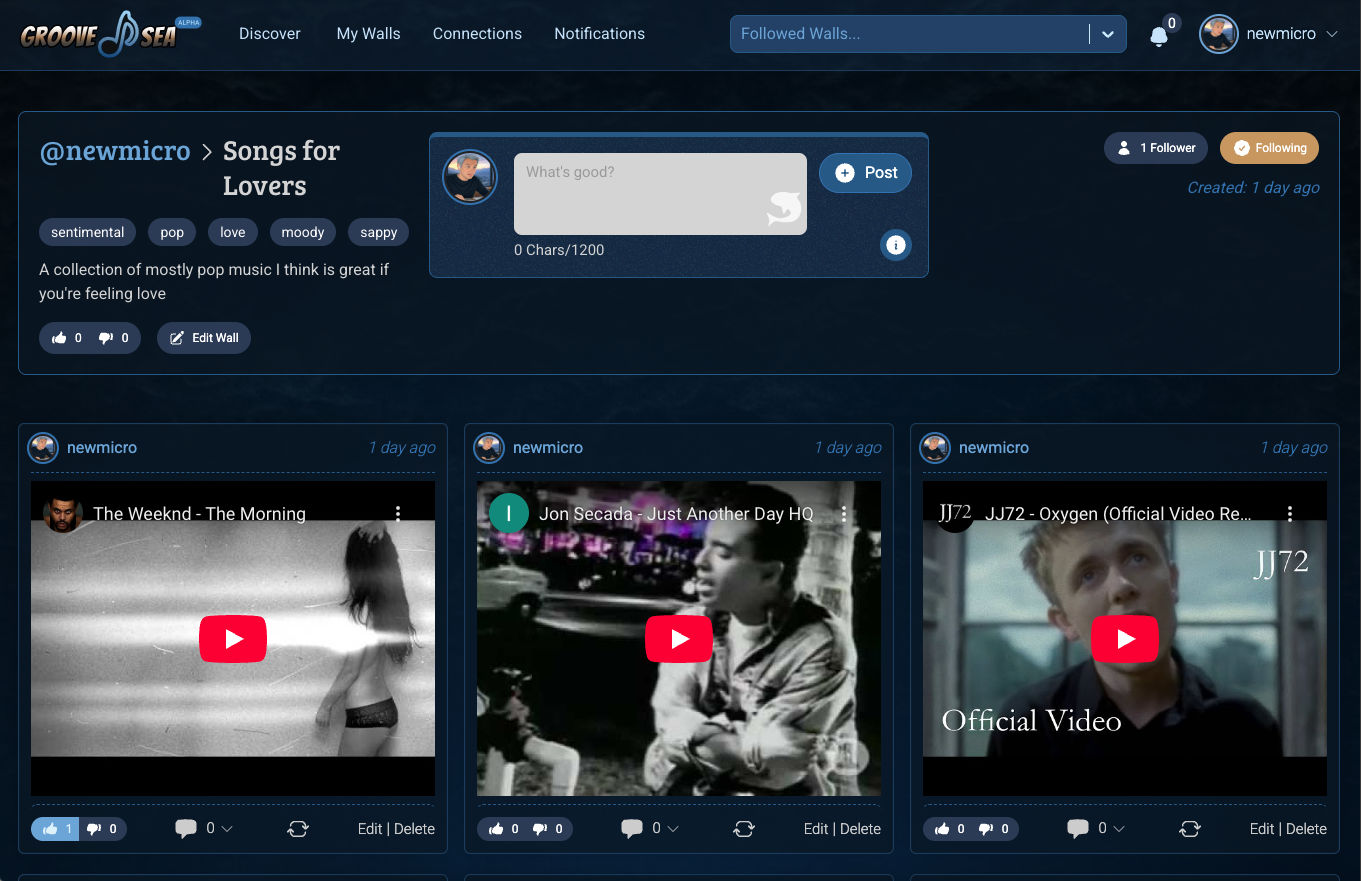Delete the Jon Secada post

point(860,829)
